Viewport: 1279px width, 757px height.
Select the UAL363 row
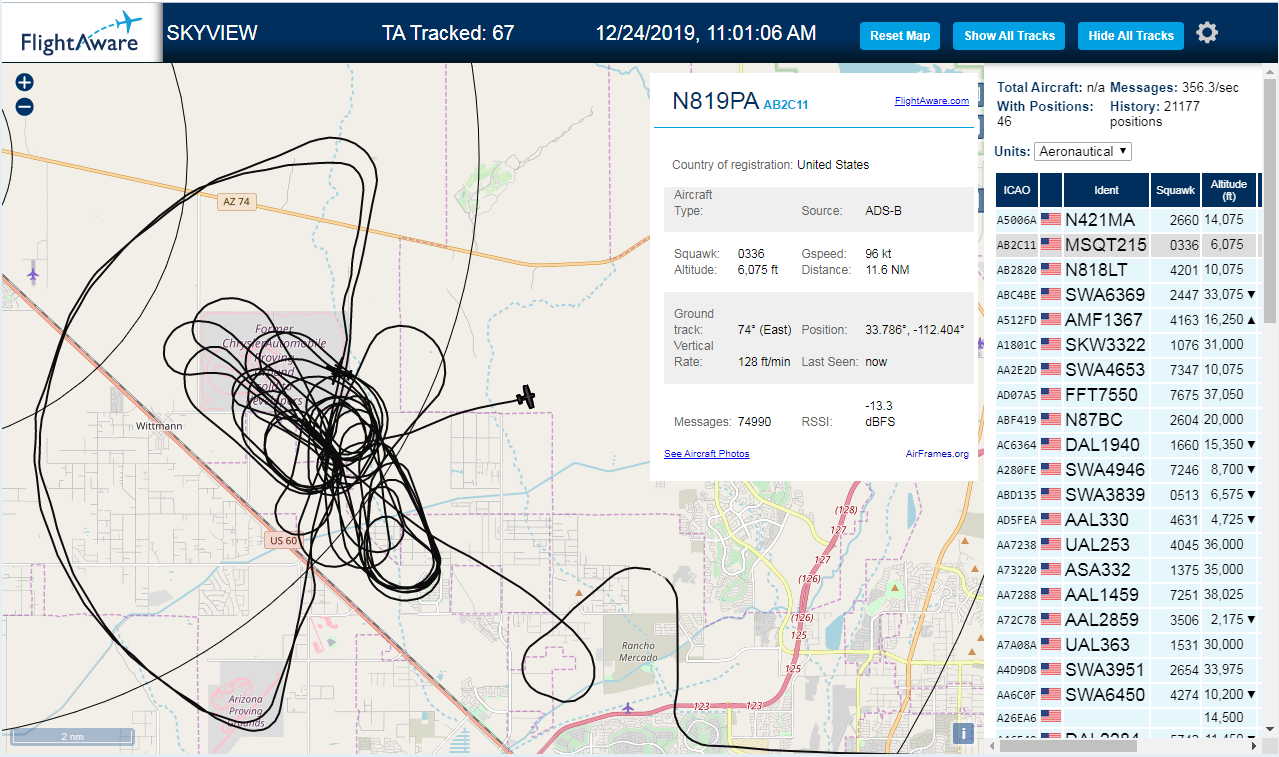[x=1128, y=644]
